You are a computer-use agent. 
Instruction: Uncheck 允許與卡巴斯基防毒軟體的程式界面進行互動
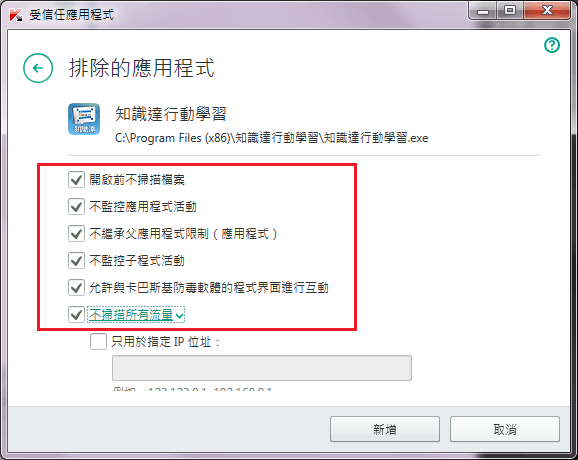coord(76,288)
